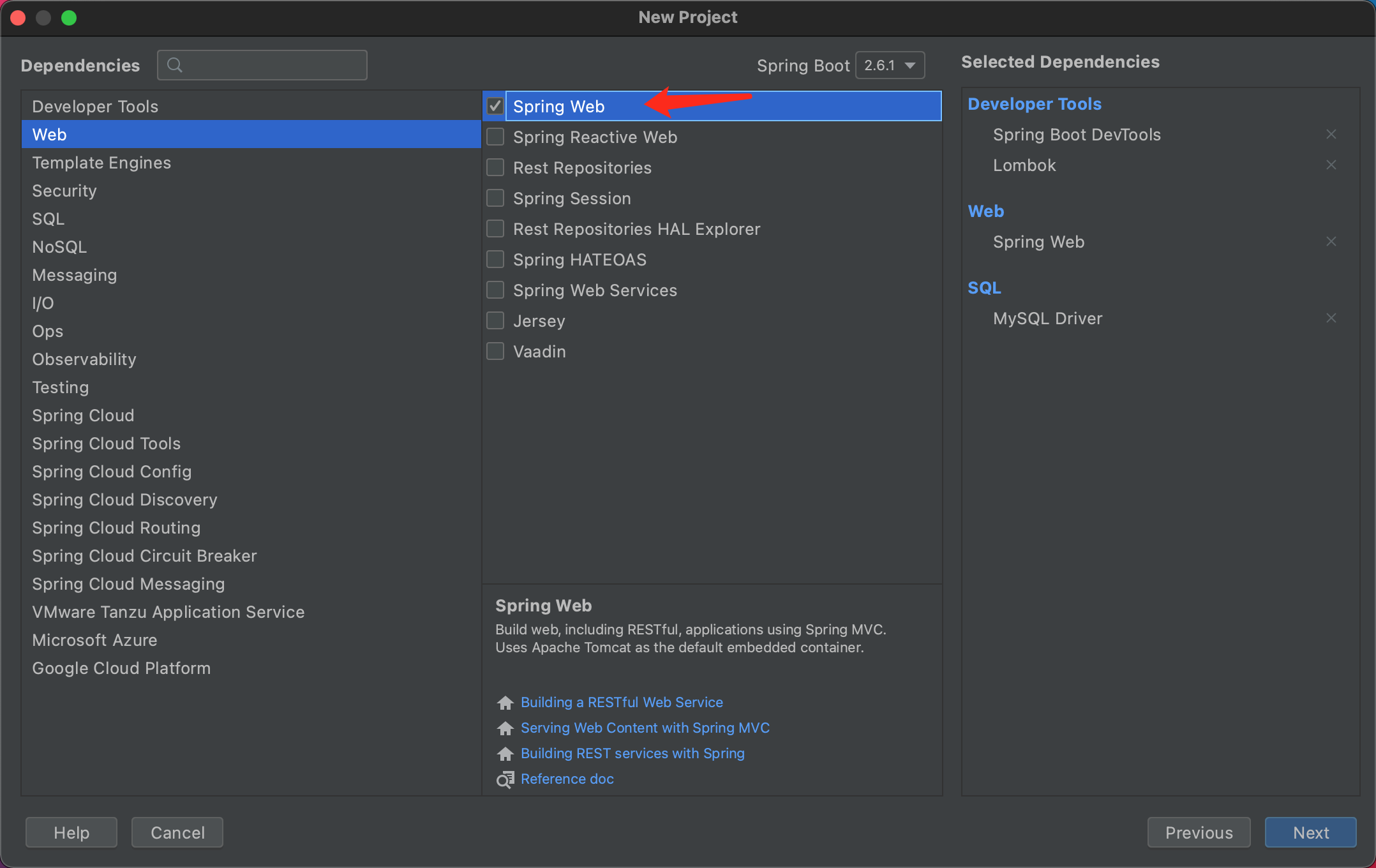Click the Previous button
The height and width of the screenshot is (868, 1376).
pos(1198,832)
